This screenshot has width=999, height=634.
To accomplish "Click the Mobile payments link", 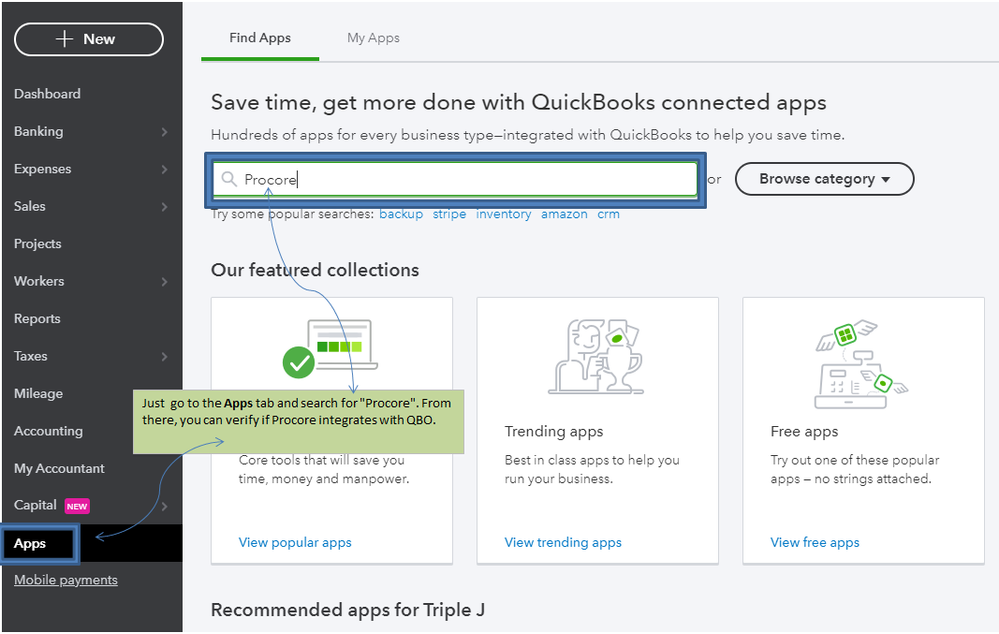I will click(66, 580).
